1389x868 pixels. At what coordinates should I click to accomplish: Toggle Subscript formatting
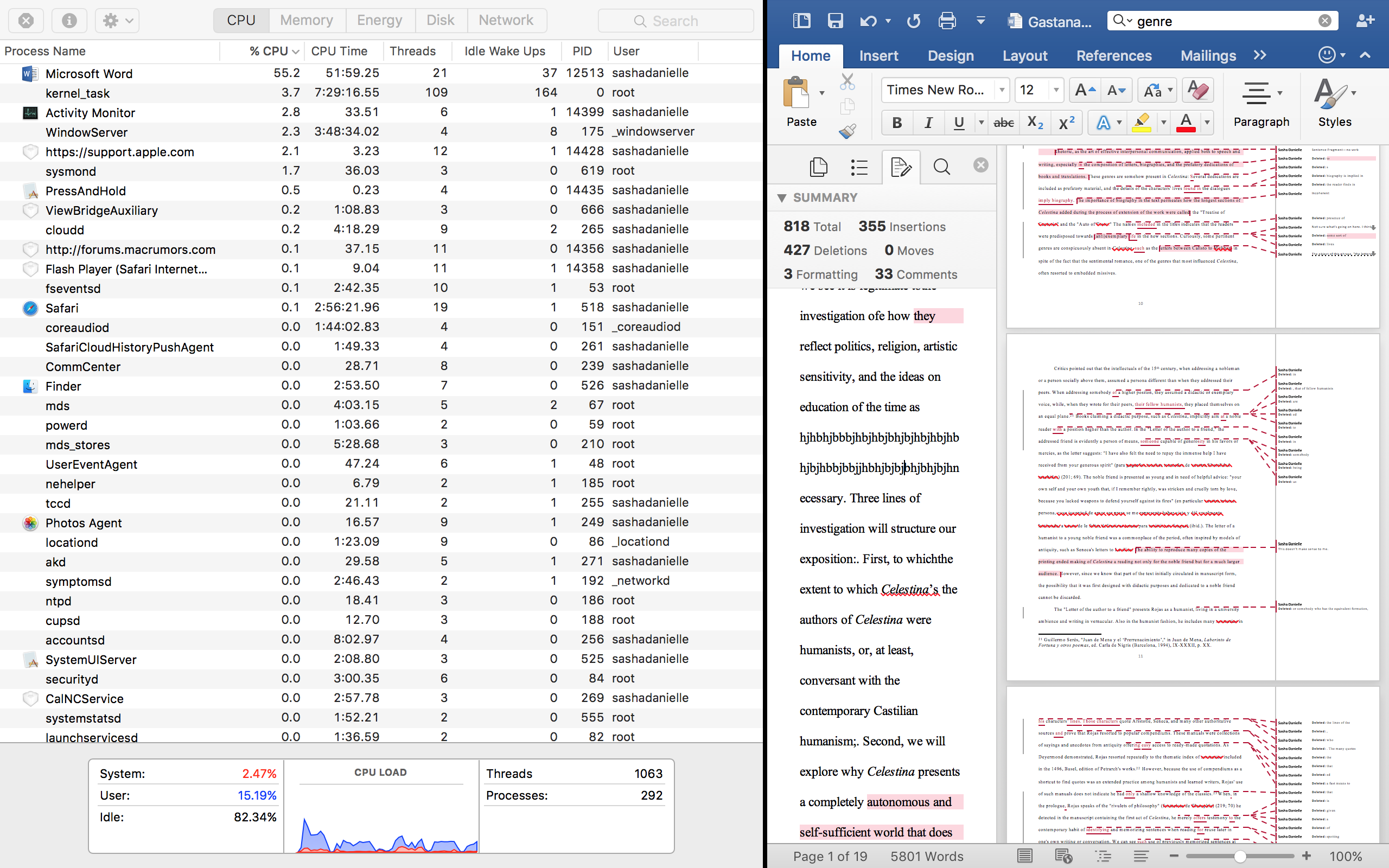[1035, 122]
